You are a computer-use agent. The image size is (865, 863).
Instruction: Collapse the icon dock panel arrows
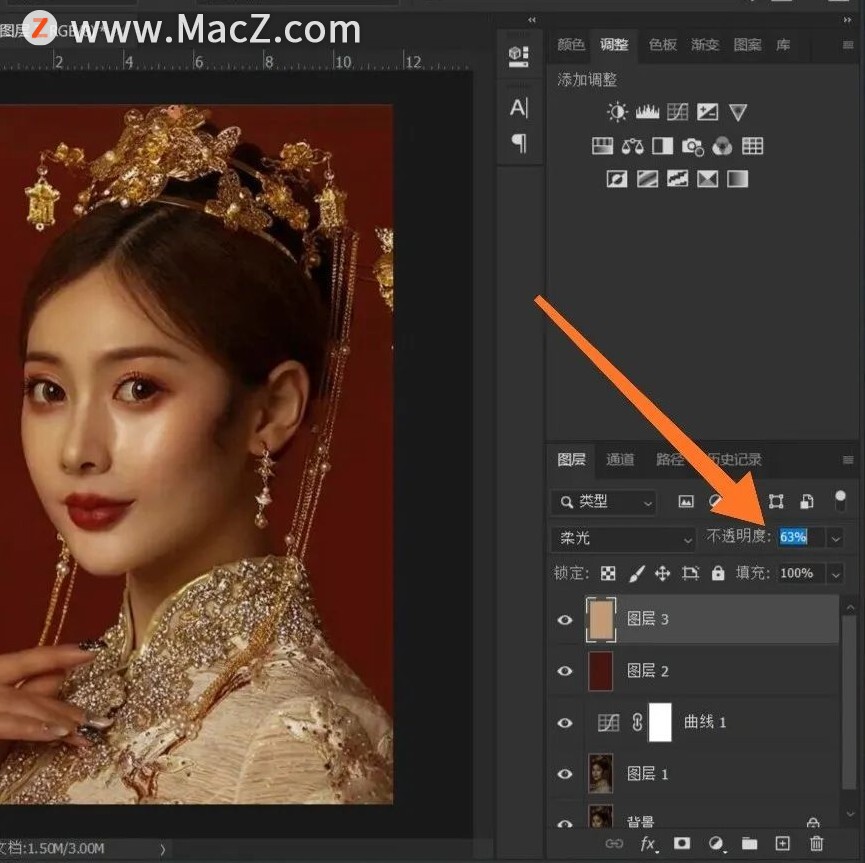(x=532, y=20)
